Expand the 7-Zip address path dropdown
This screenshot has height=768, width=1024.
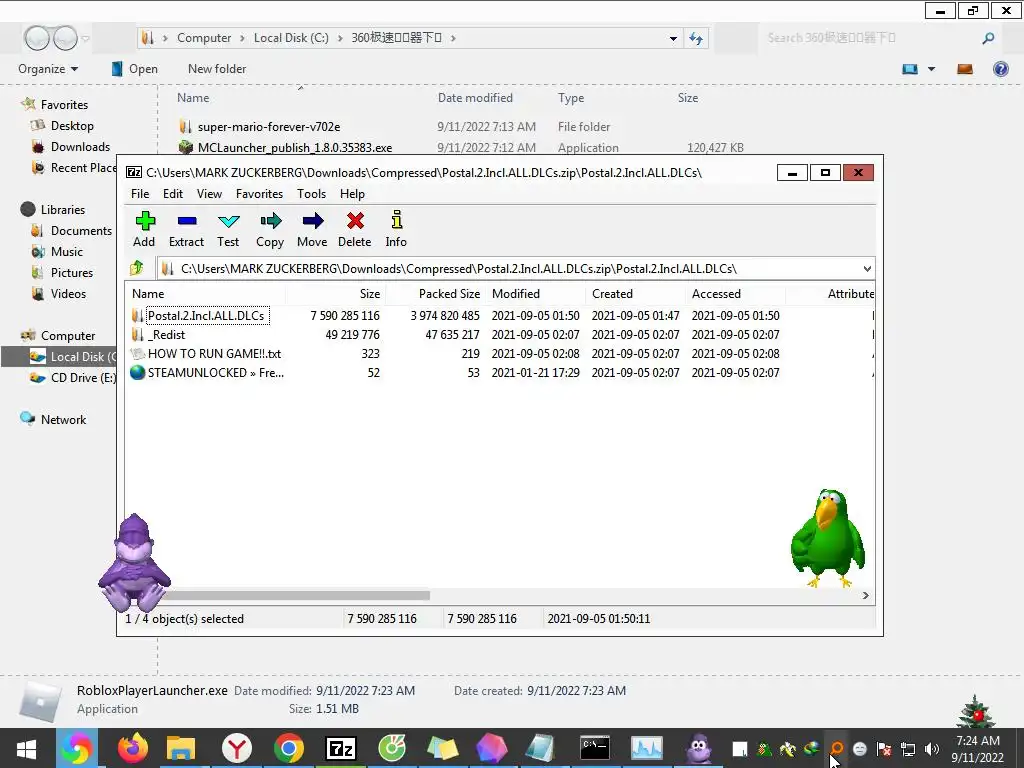867,268
